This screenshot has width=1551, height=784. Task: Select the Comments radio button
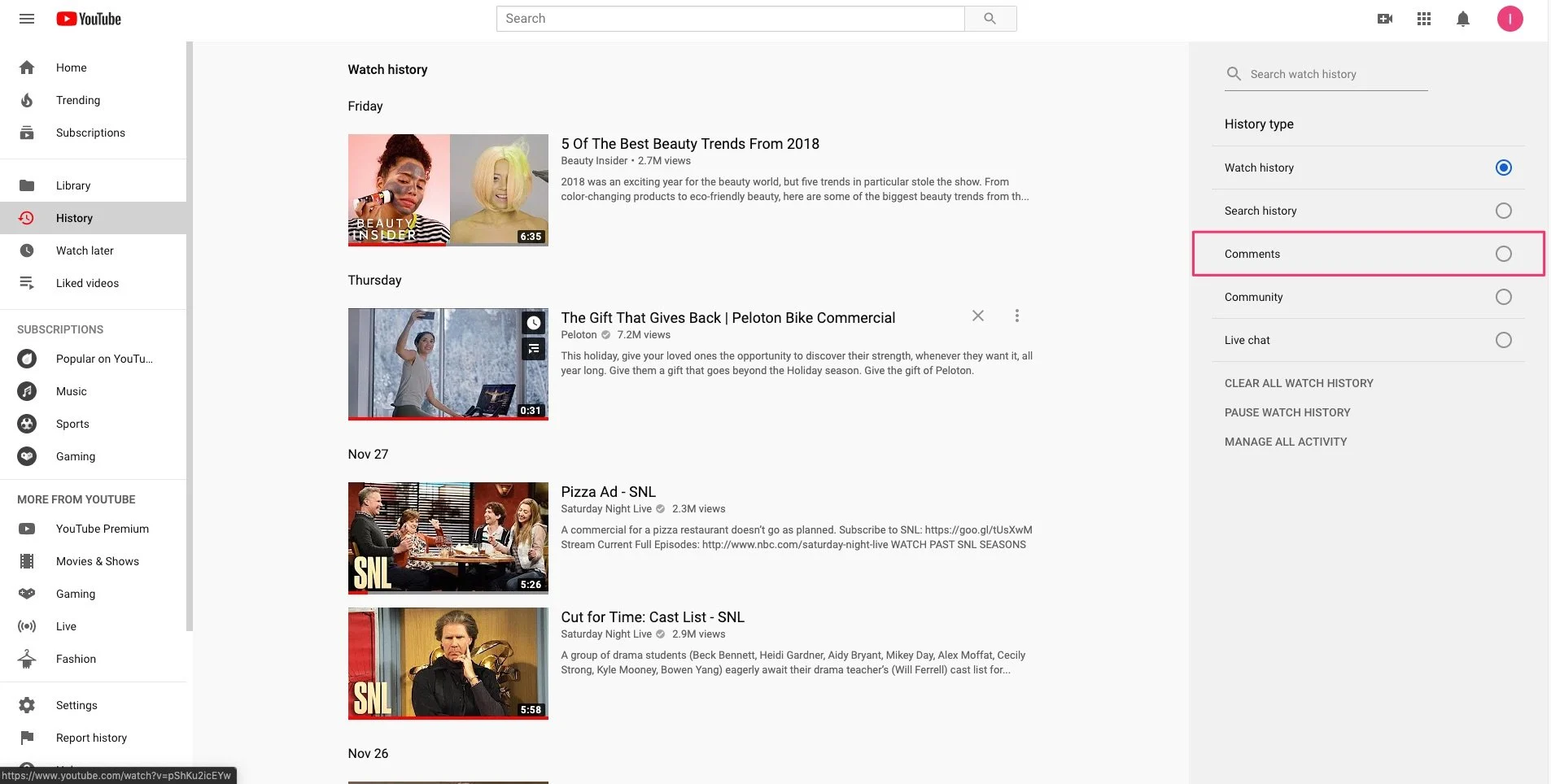point(1503,254)
